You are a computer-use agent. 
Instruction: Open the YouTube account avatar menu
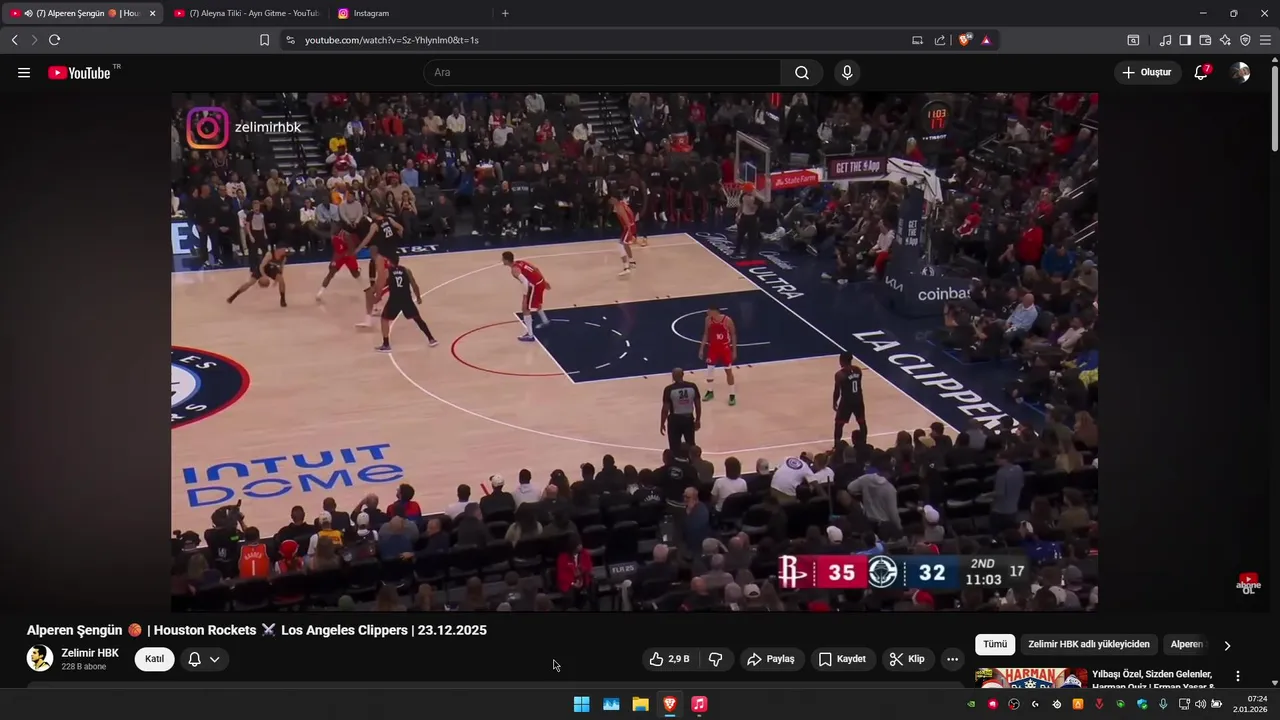pyautogui.click(x=1240, y=72)
